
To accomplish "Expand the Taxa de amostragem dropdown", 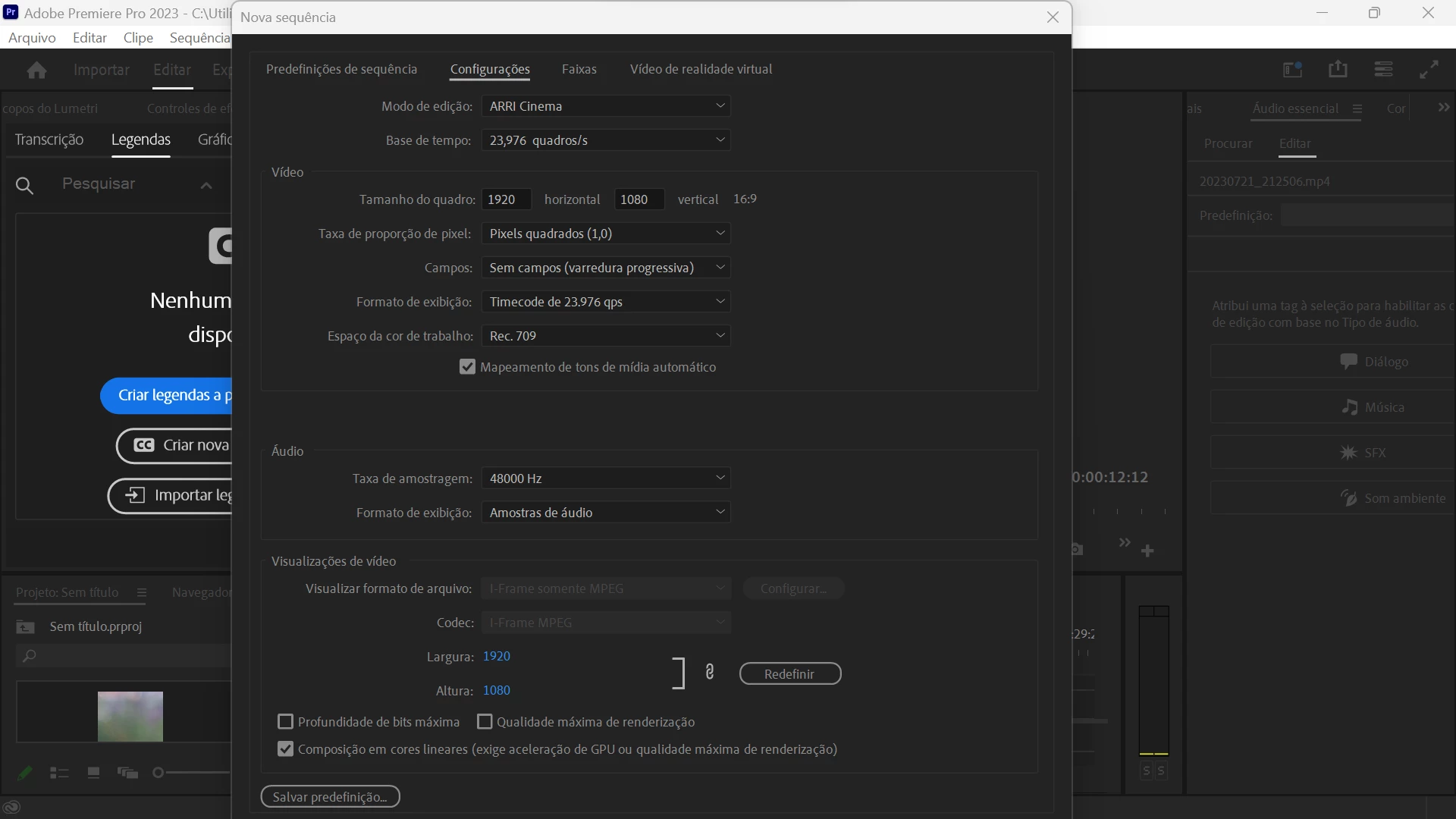I will coord(605,479).
